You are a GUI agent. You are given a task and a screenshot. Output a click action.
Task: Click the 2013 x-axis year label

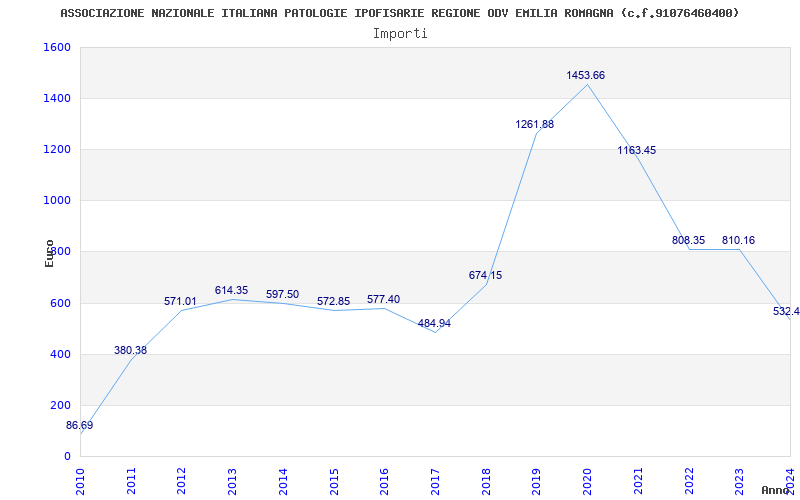(233, 481)
